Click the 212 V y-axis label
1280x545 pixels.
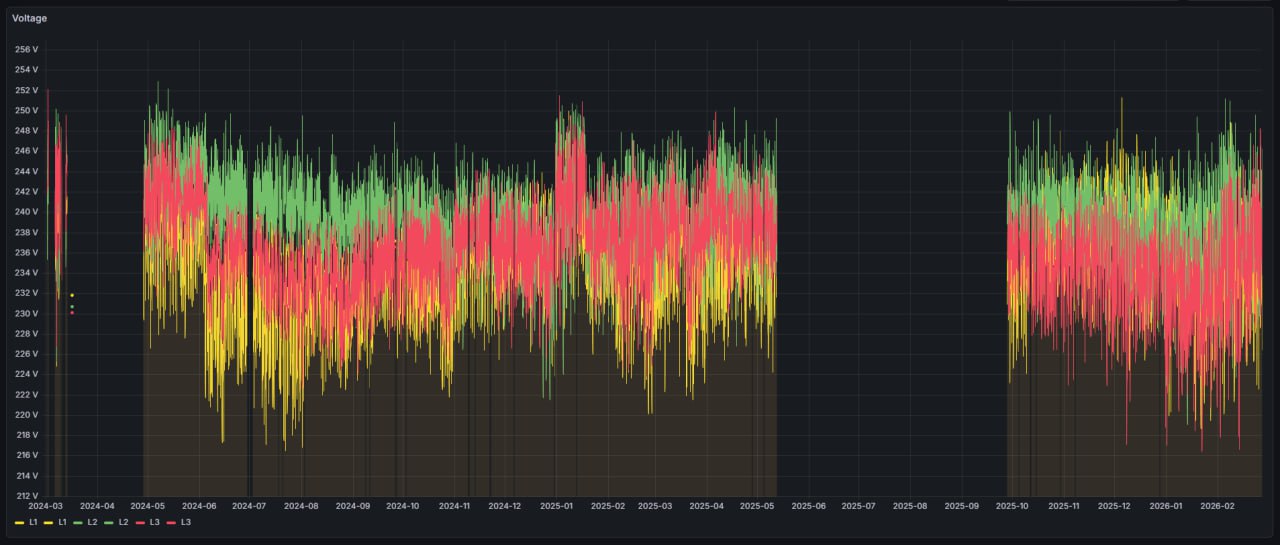(27, 495)
